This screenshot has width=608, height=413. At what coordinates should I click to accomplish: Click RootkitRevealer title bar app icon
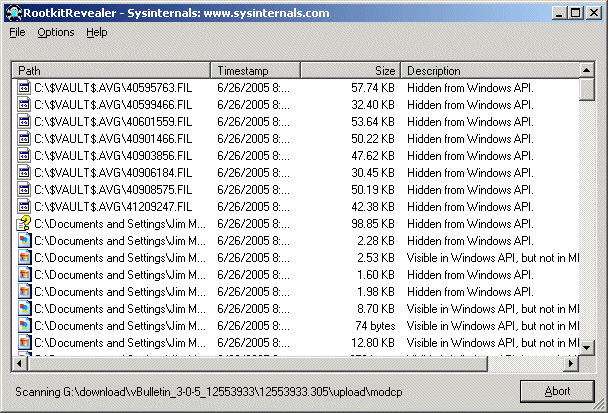point(14,13)
